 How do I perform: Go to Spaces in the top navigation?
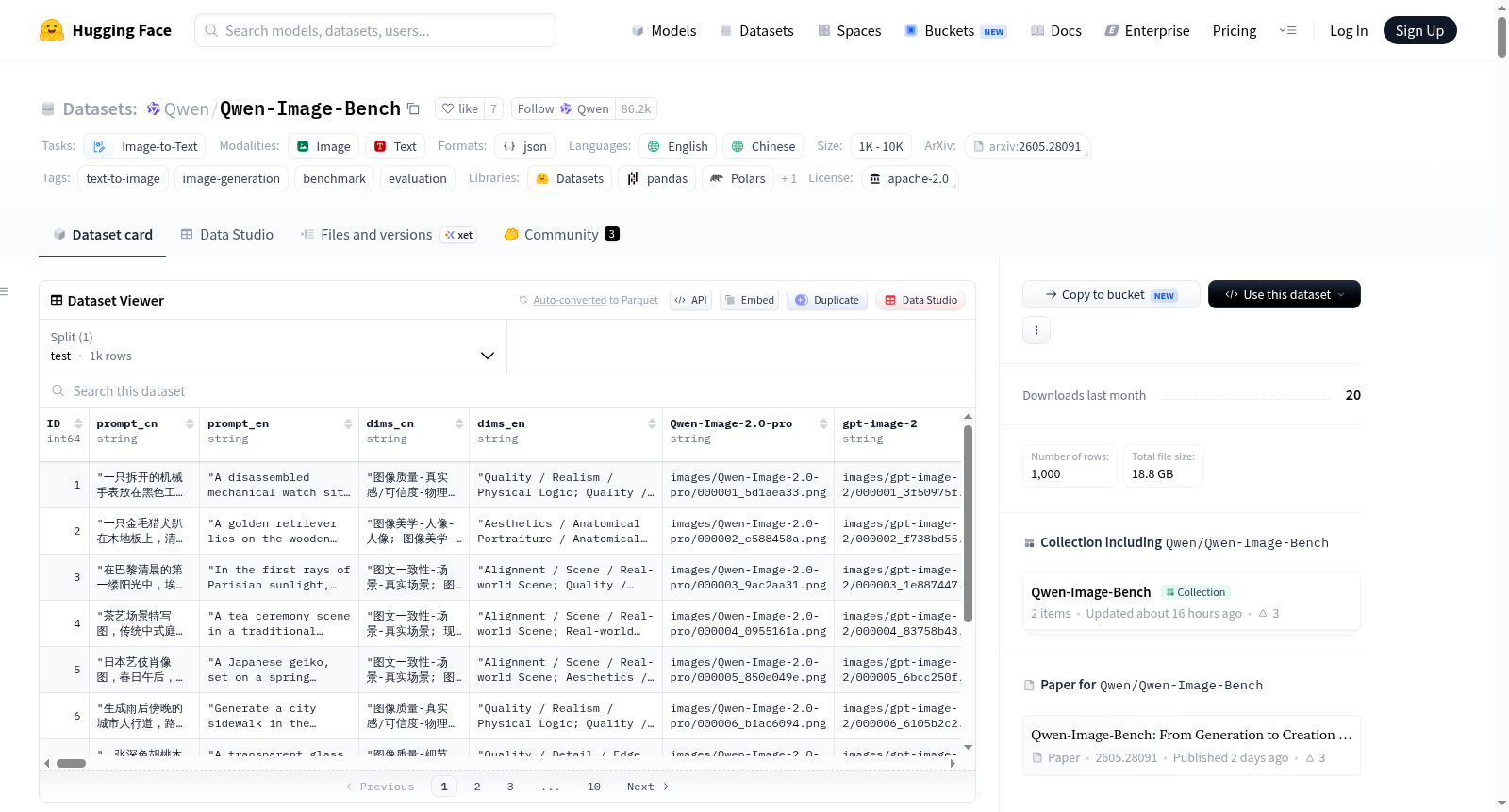click(849, 30)
